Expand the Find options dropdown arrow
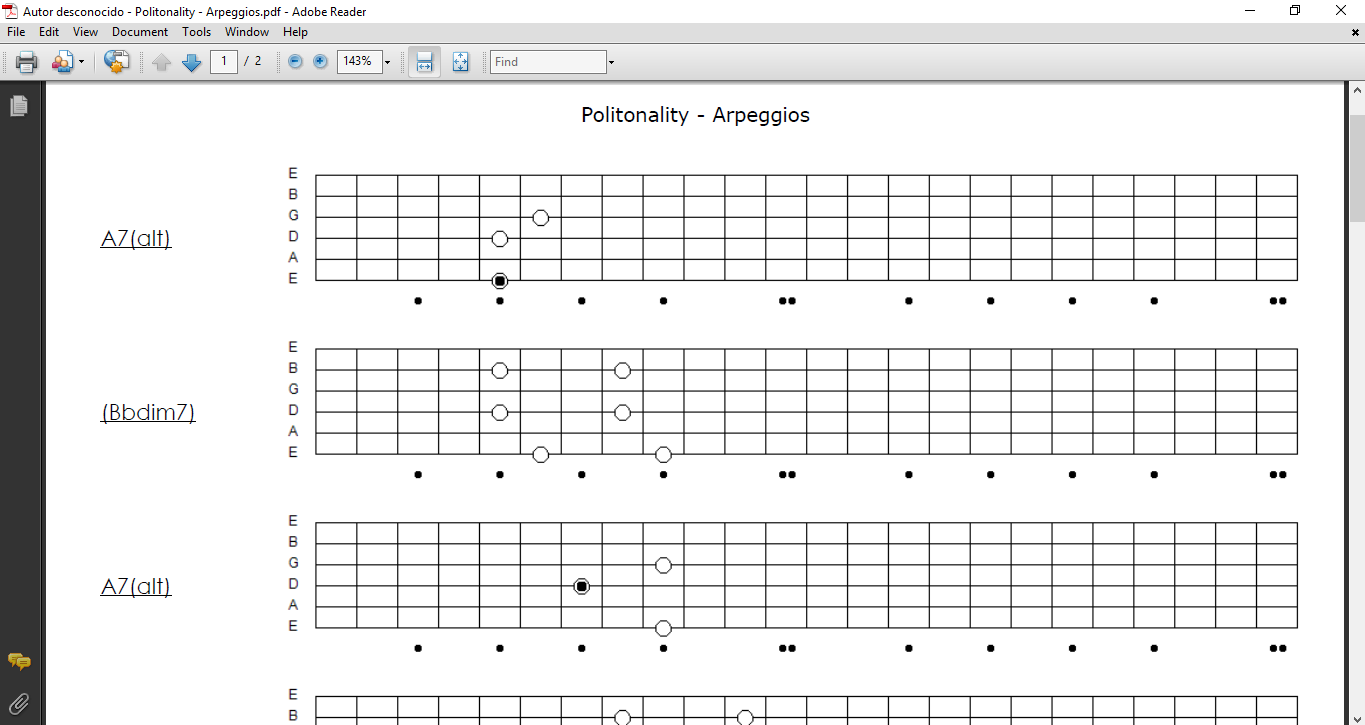This screenshot has height=725, width=1365. [x=611, y=62]
